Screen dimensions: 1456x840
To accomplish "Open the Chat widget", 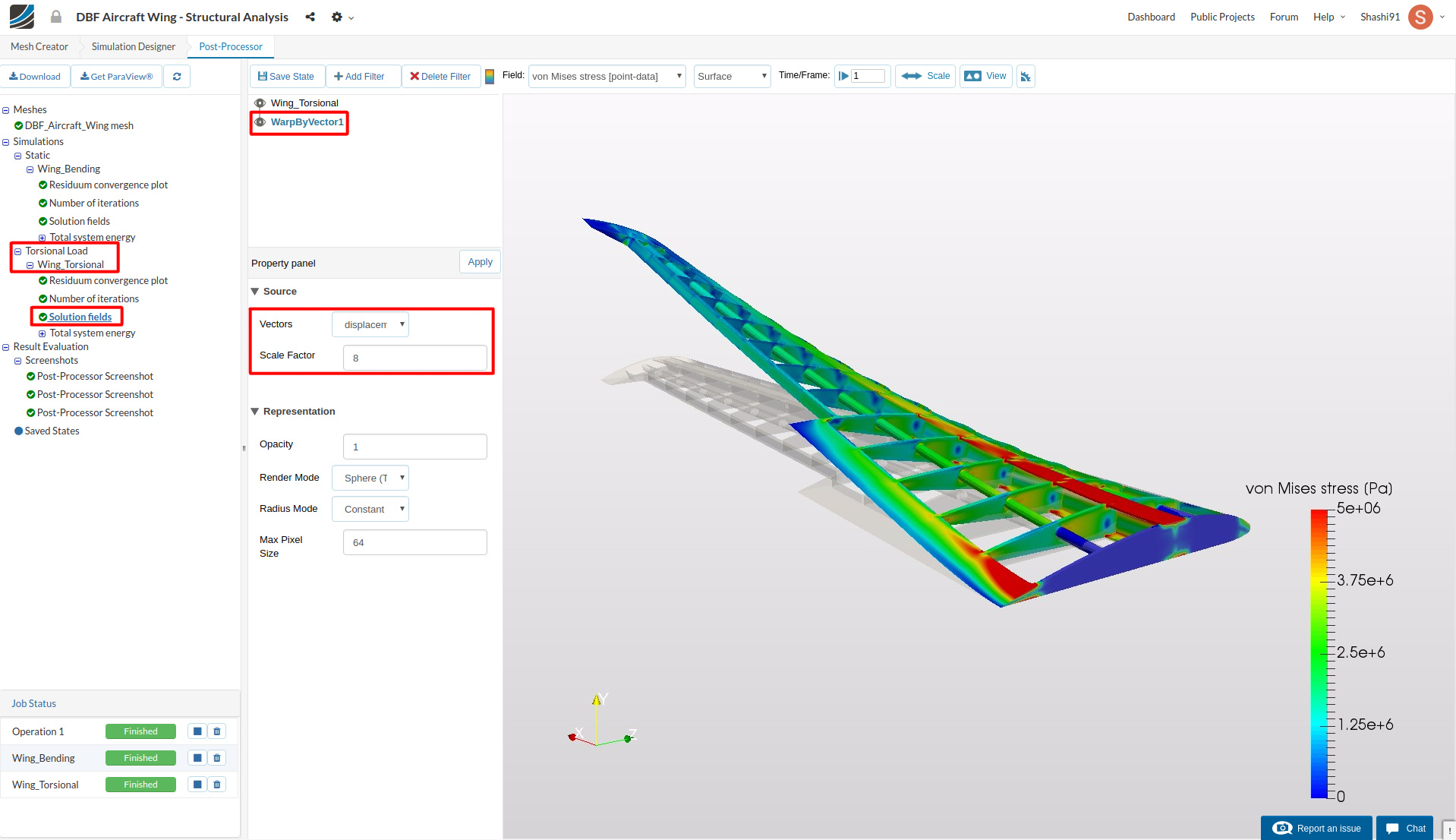I will (1405, 828).
